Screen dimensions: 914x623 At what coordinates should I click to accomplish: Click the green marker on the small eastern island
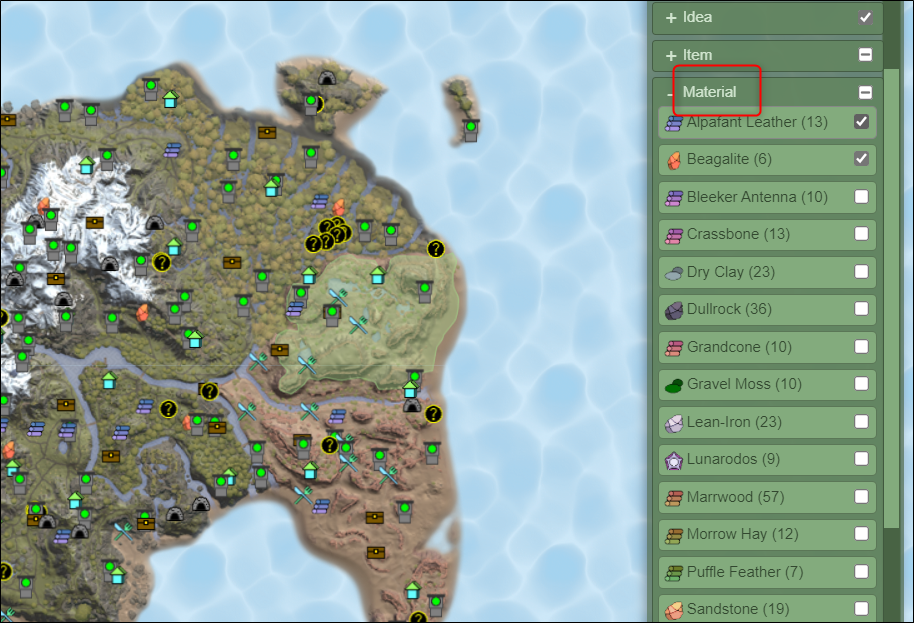(470, 129)
